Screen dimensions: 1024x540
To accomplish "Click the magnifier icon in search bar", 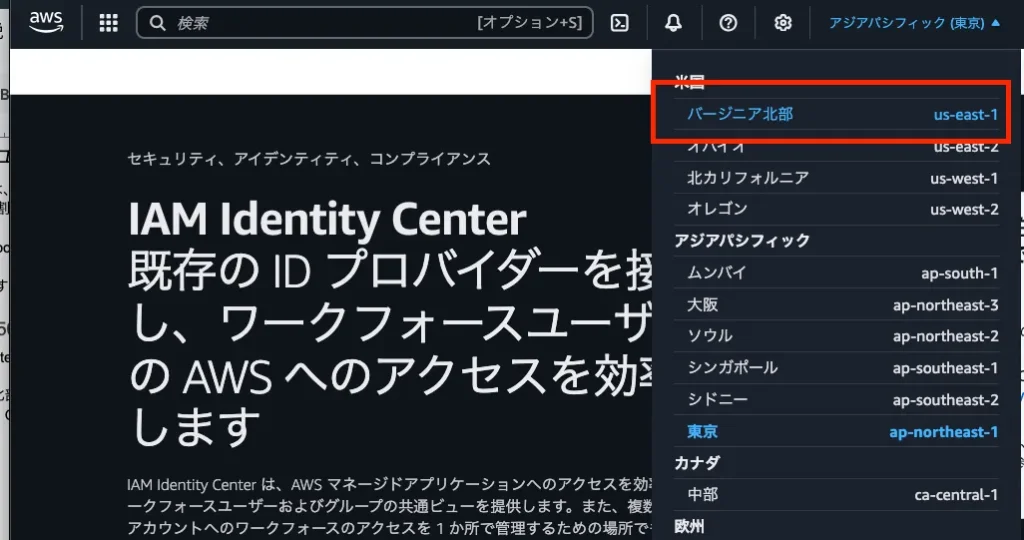I will (x=157, y=23).
